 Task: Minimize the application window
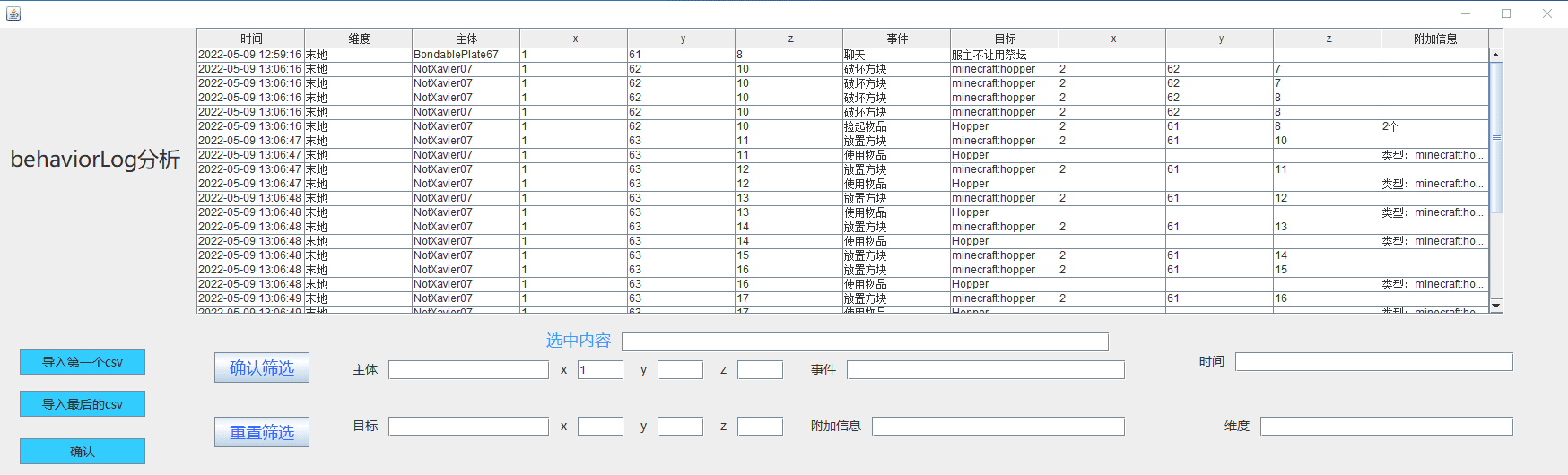(1466, 13)
